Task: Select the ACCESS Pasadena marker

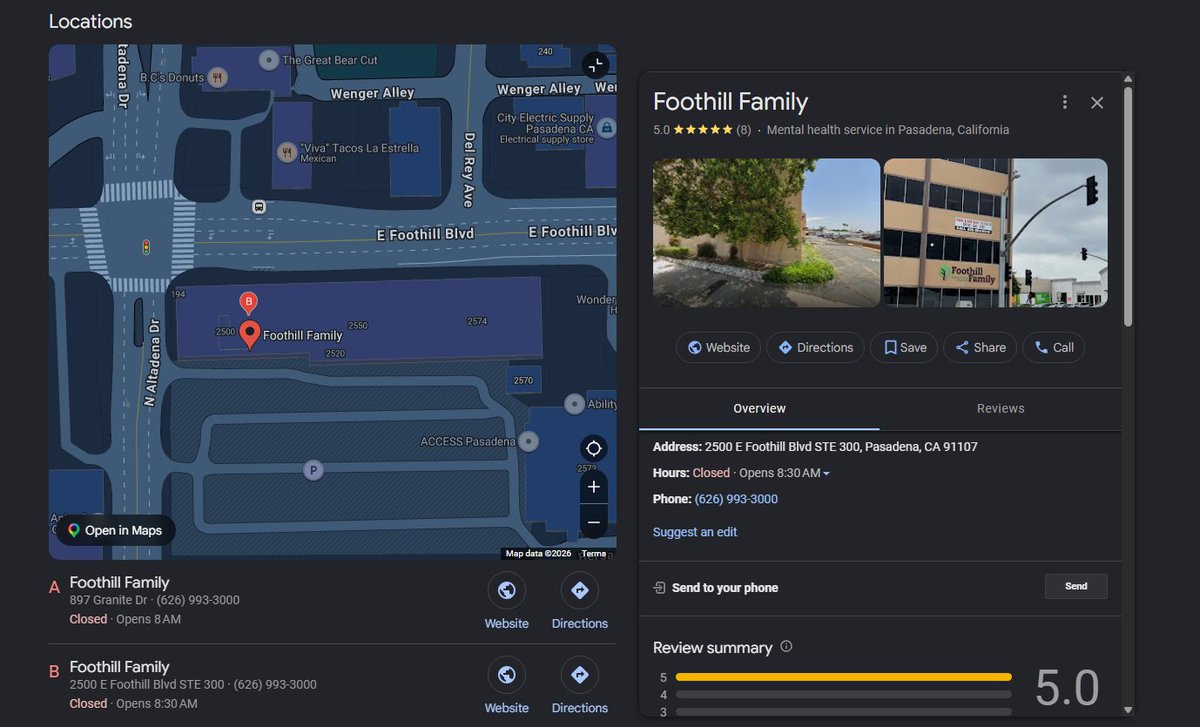Action: click(x=529, y=441)
